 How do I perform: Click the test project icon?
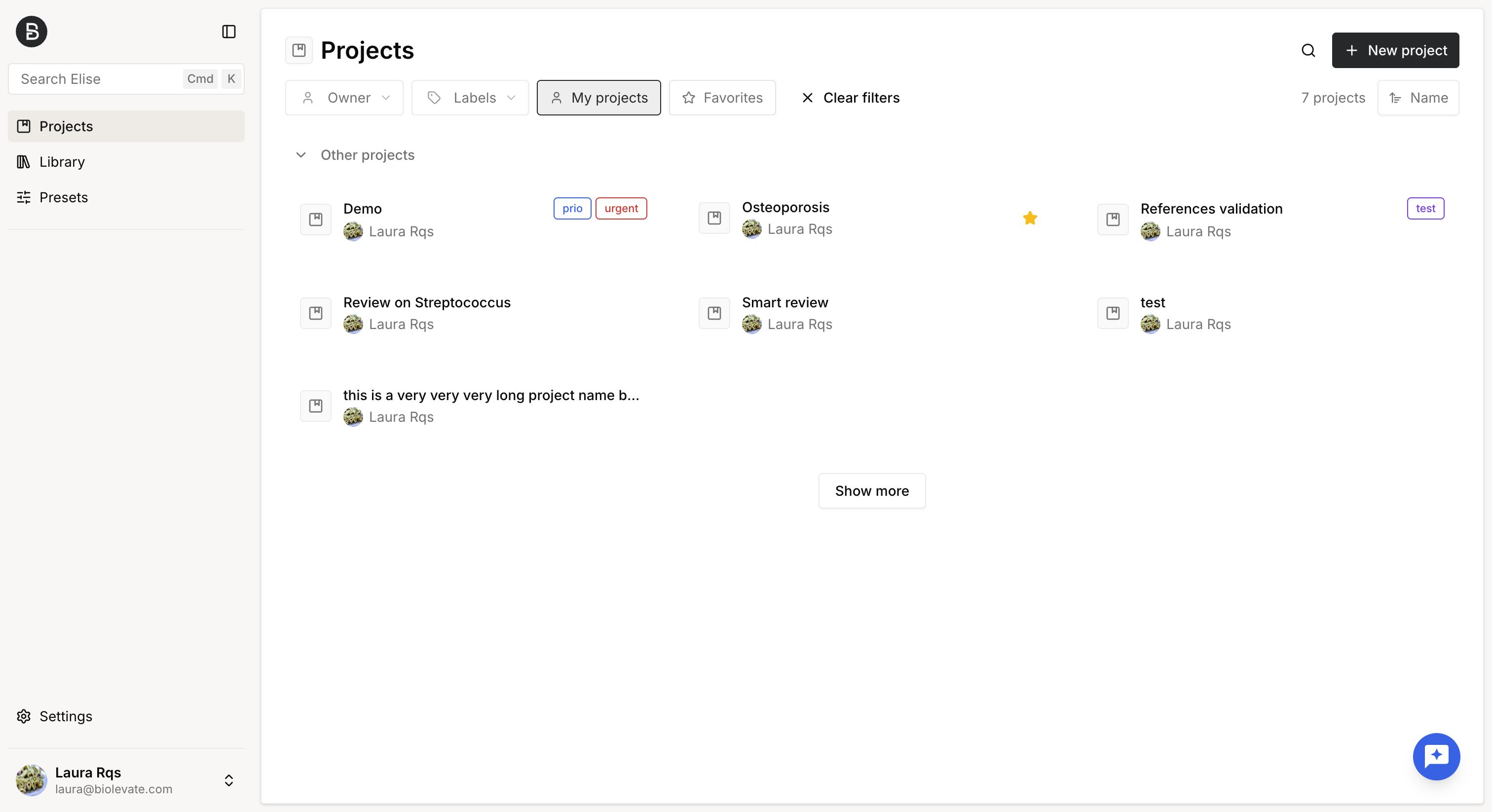[x=1113, y=313]
